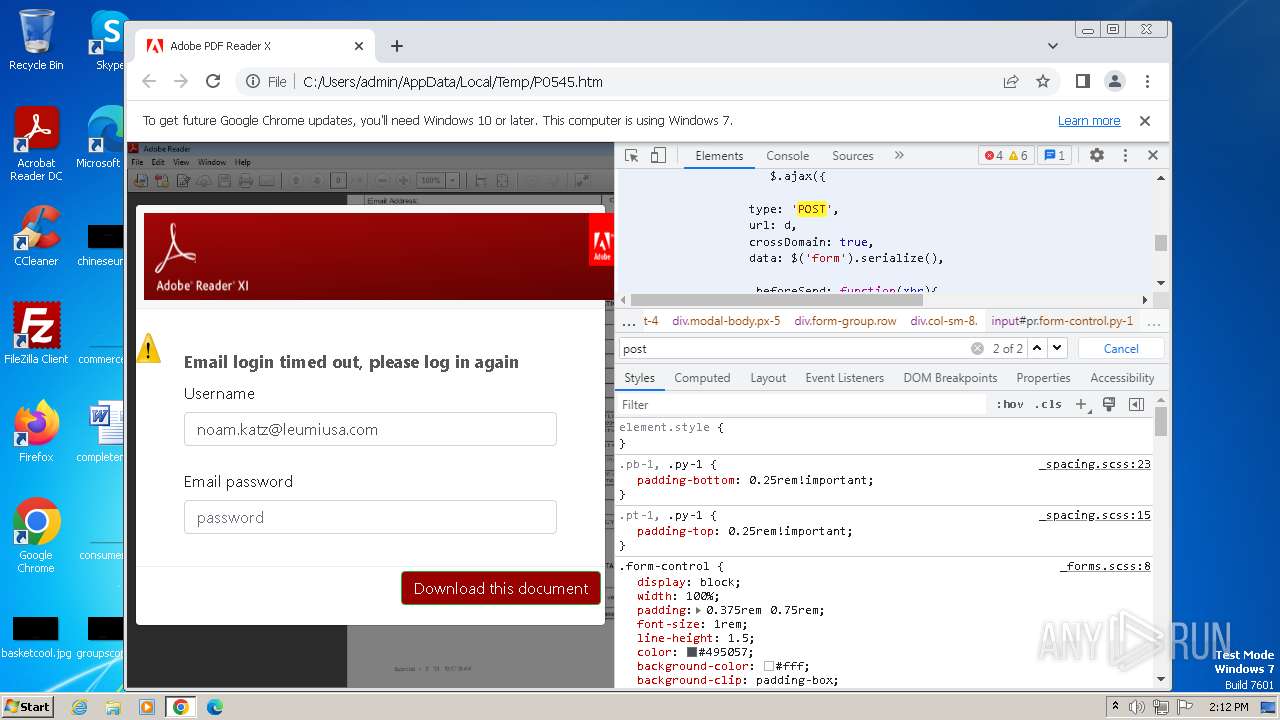
Task: Open Chrome side panel
Action: click(x=1082, y=81)
